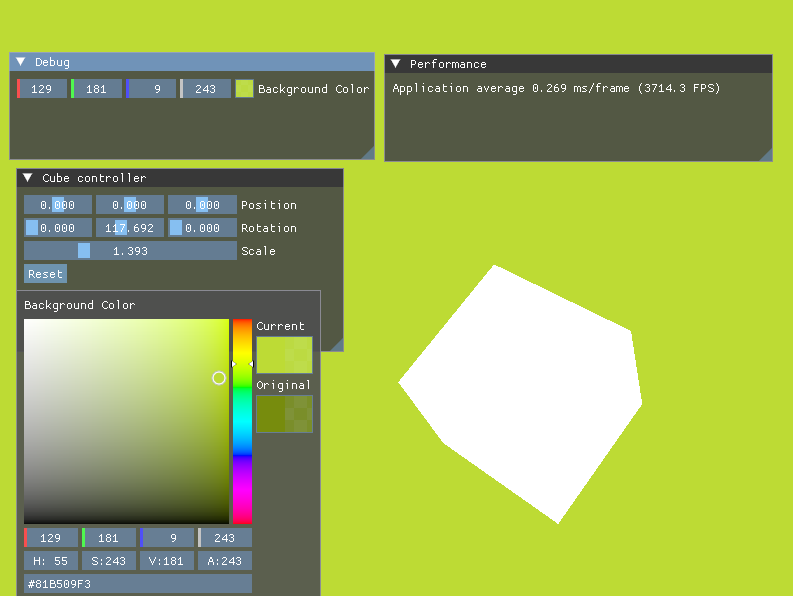793x596 pixels.
Task: Click the Background Color popup title
Action: click(x=80, y=305)
